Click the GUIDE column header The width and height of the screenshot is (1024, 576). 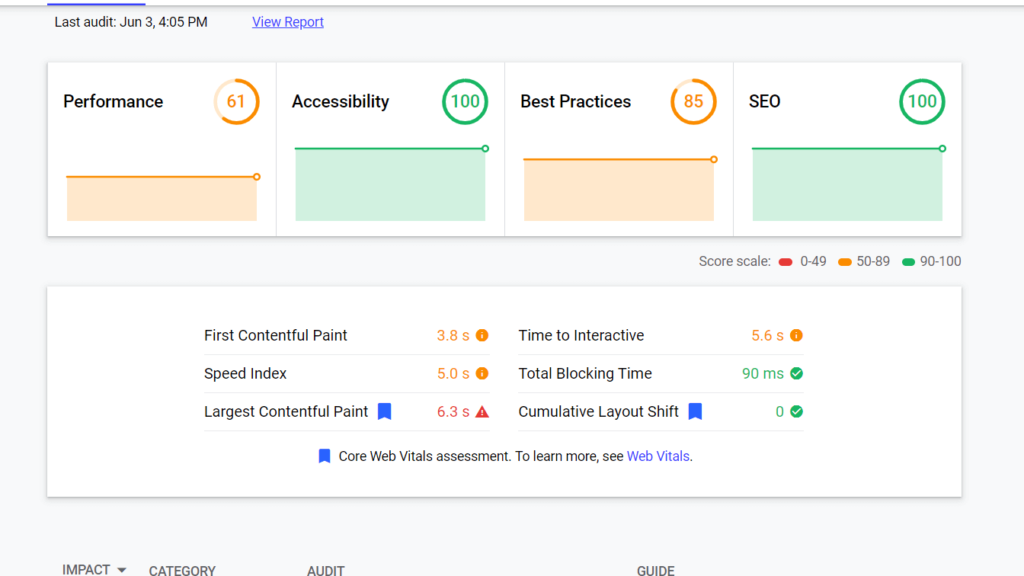tap(656, 570)
